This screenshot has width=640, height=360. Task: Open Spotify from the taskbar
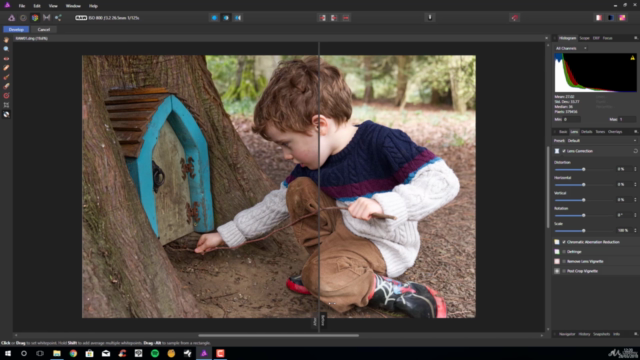(155, 353)
